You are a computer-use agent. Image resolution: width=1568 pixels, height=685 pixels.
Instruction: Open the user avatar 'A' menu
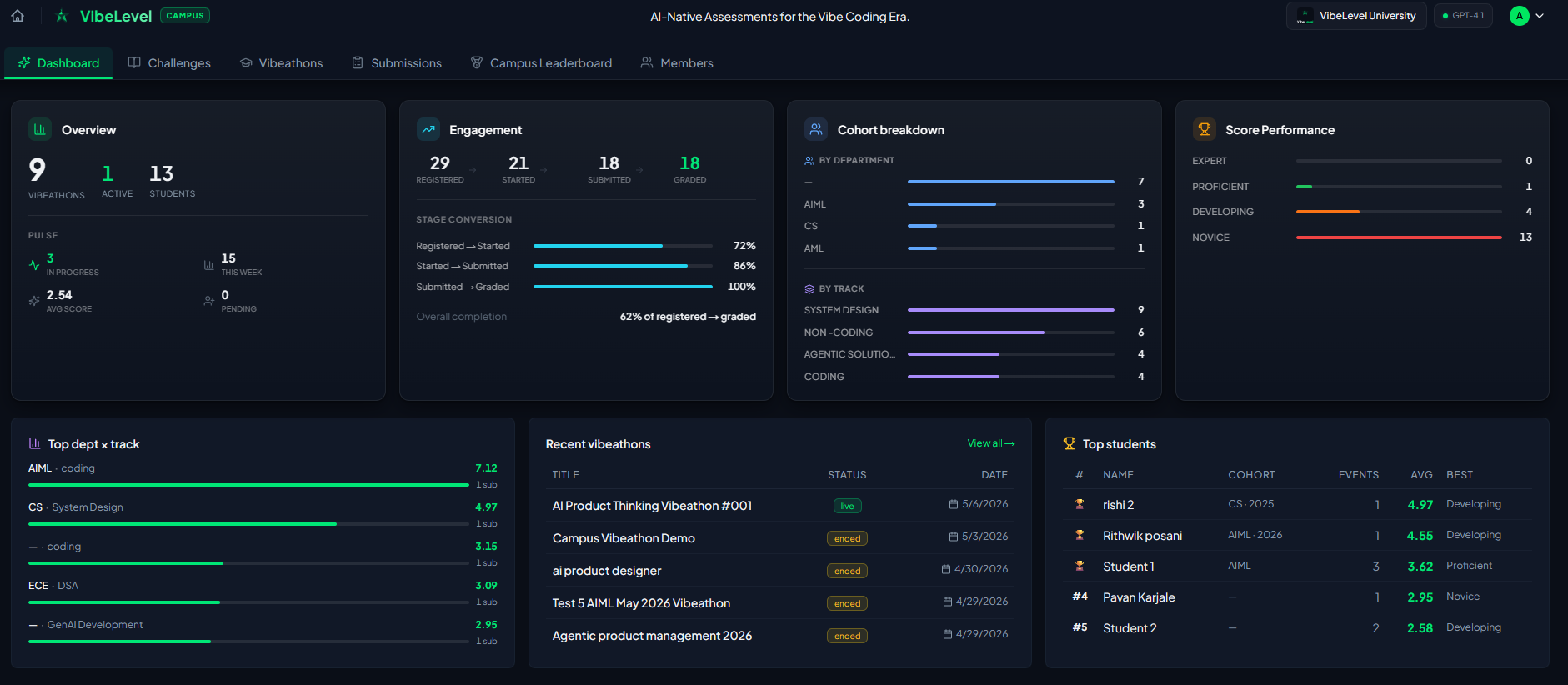pyautogui.click(x=1520, y=16)
